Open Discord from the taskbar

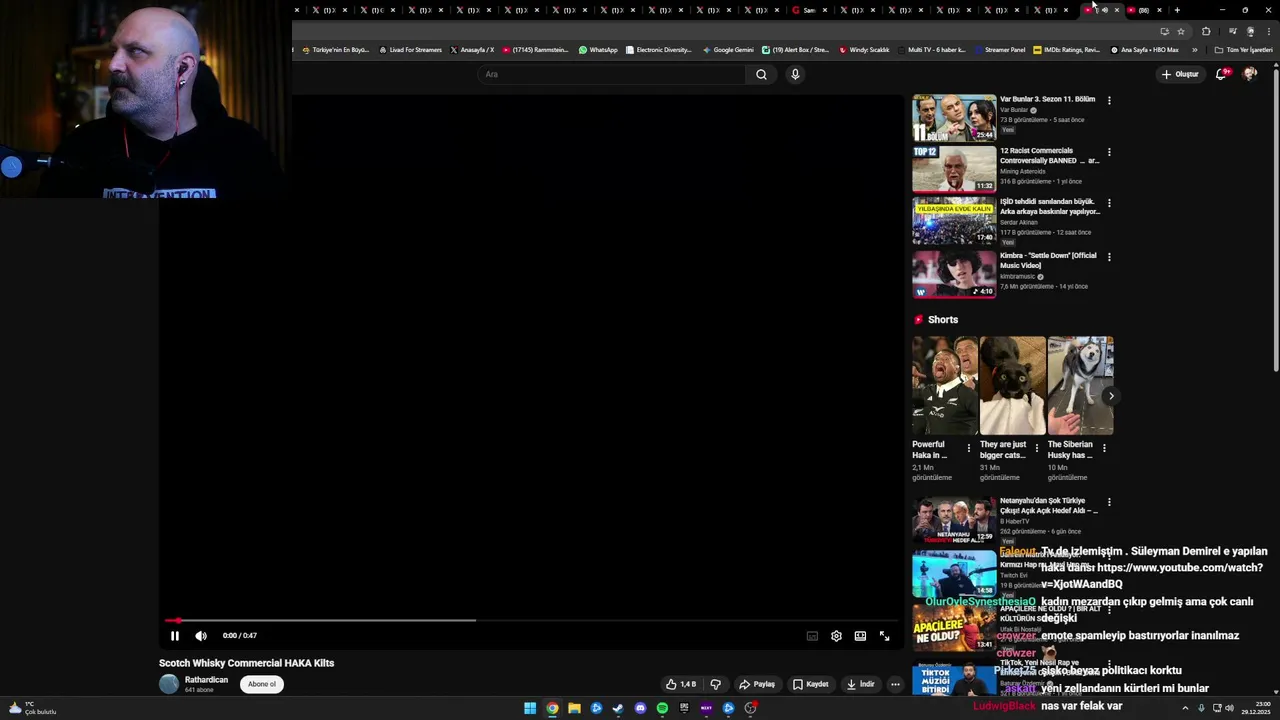click(640, 708)
